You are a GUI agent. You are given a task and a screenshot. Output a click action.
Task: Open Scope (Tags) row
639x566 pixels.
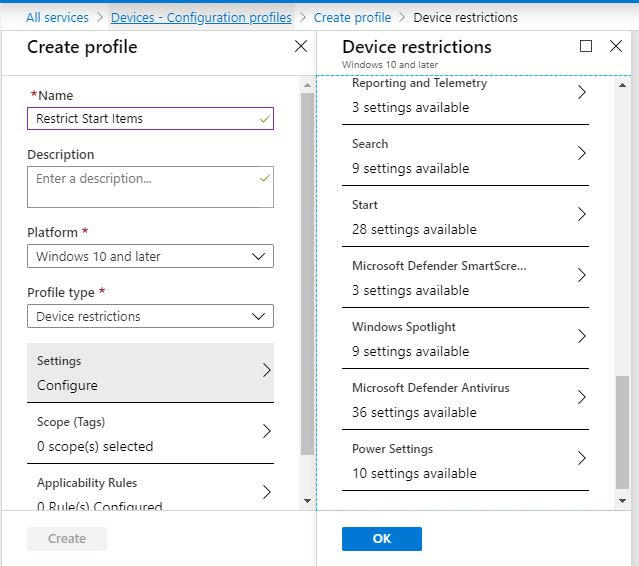pyautogui.click(x=150, y=434)
